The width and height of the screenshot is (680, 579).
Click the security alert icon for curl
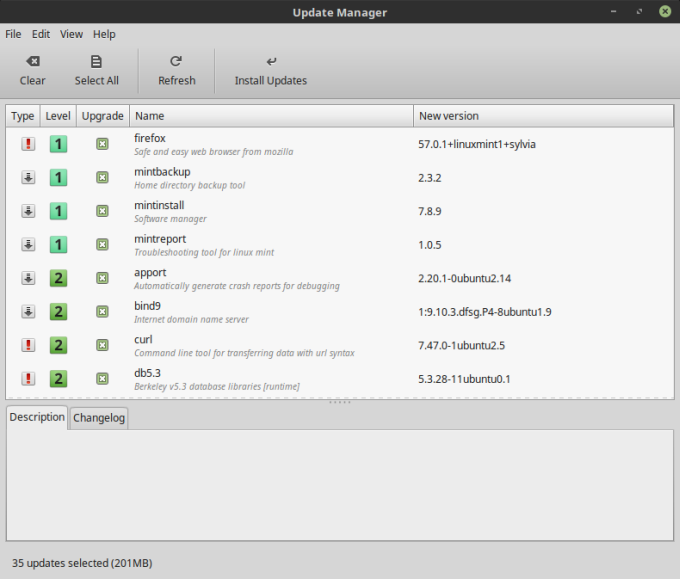[28, 345]
